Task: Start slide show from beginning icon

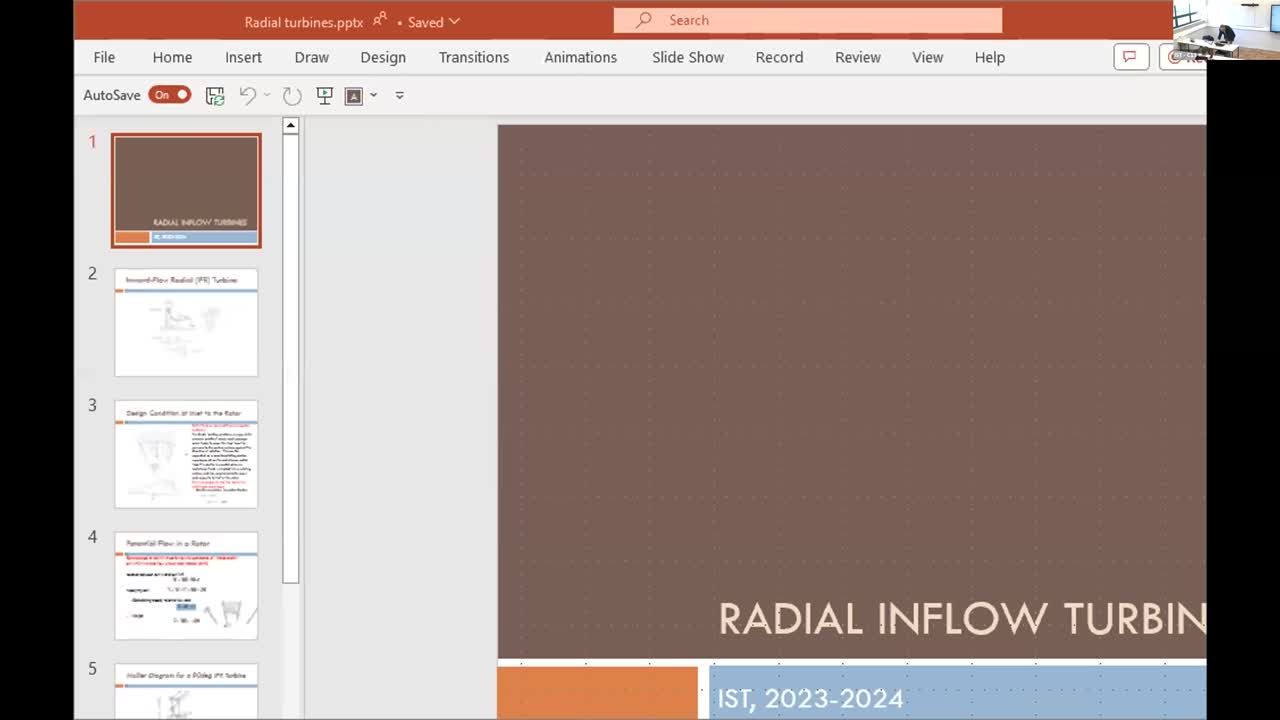Action: coord(324,96)
